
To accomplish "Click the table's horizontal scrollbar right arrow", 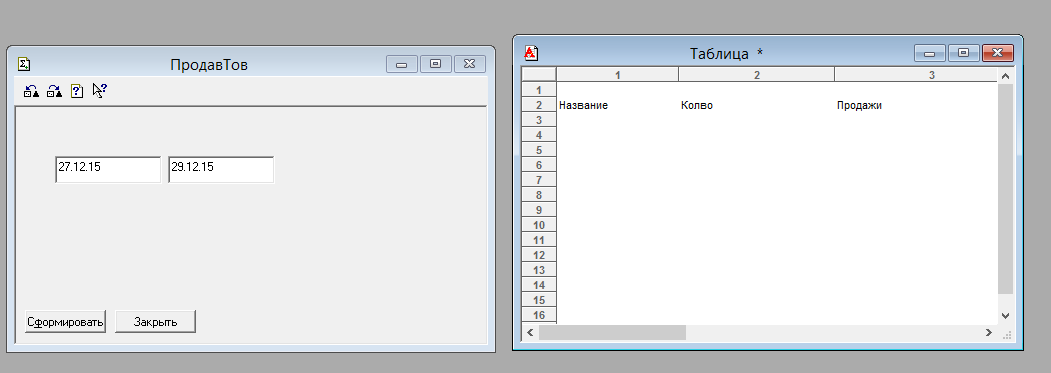I will (989, 332).
